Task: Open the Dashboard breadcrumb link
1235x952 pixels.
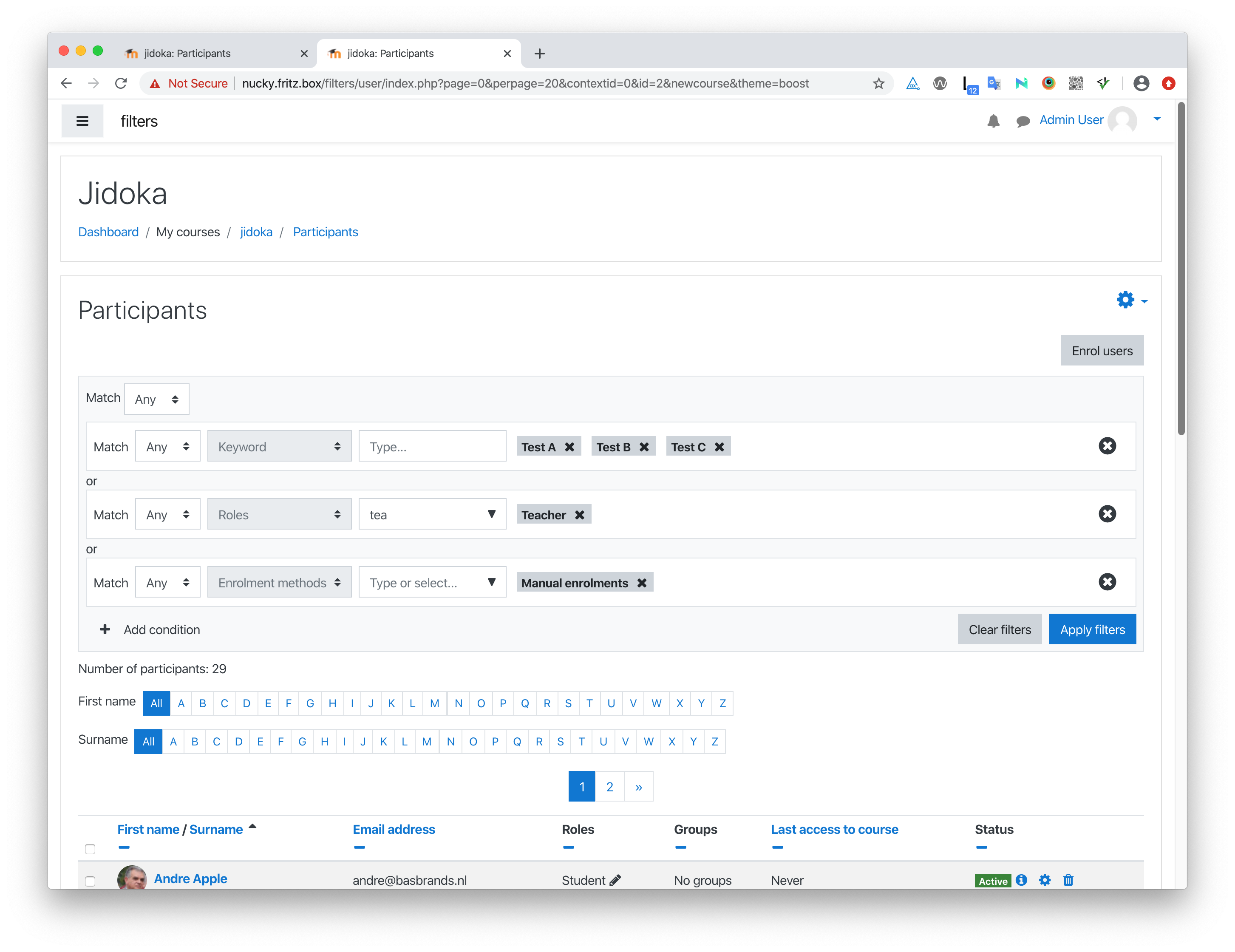Action: point(108,232)
